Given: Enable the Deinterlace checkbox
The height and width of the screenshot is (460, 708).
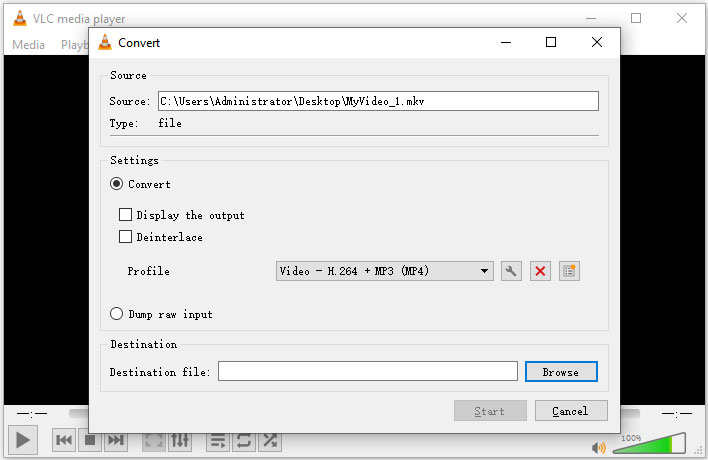Looking at the screenshot, I should click(x=125, y=237).
